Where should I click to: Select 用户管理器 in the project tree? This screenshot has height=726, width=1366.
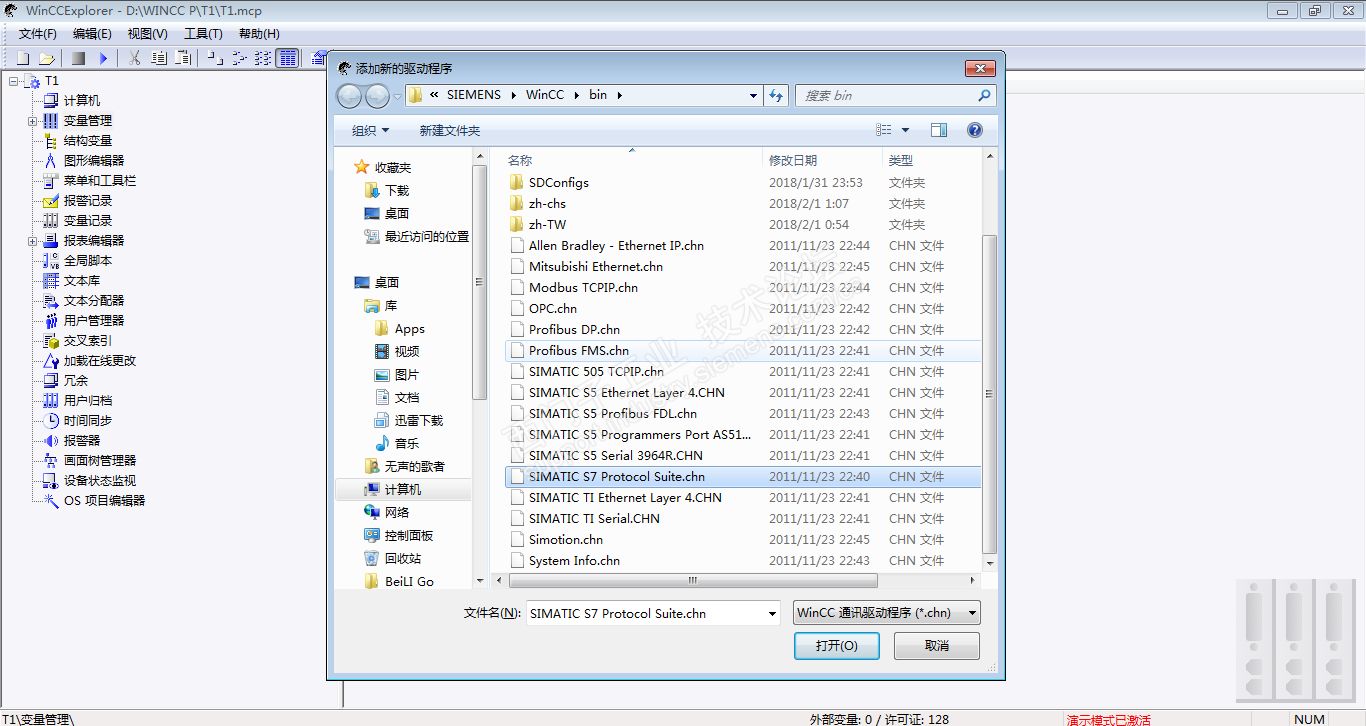pyautogui.click(x=94, y=320)
